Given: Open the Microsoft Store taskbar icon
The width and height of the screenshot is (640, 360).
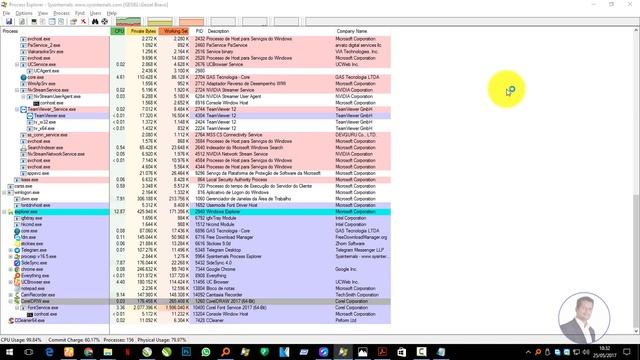Looking at the screenshot, I should point(402,352).
